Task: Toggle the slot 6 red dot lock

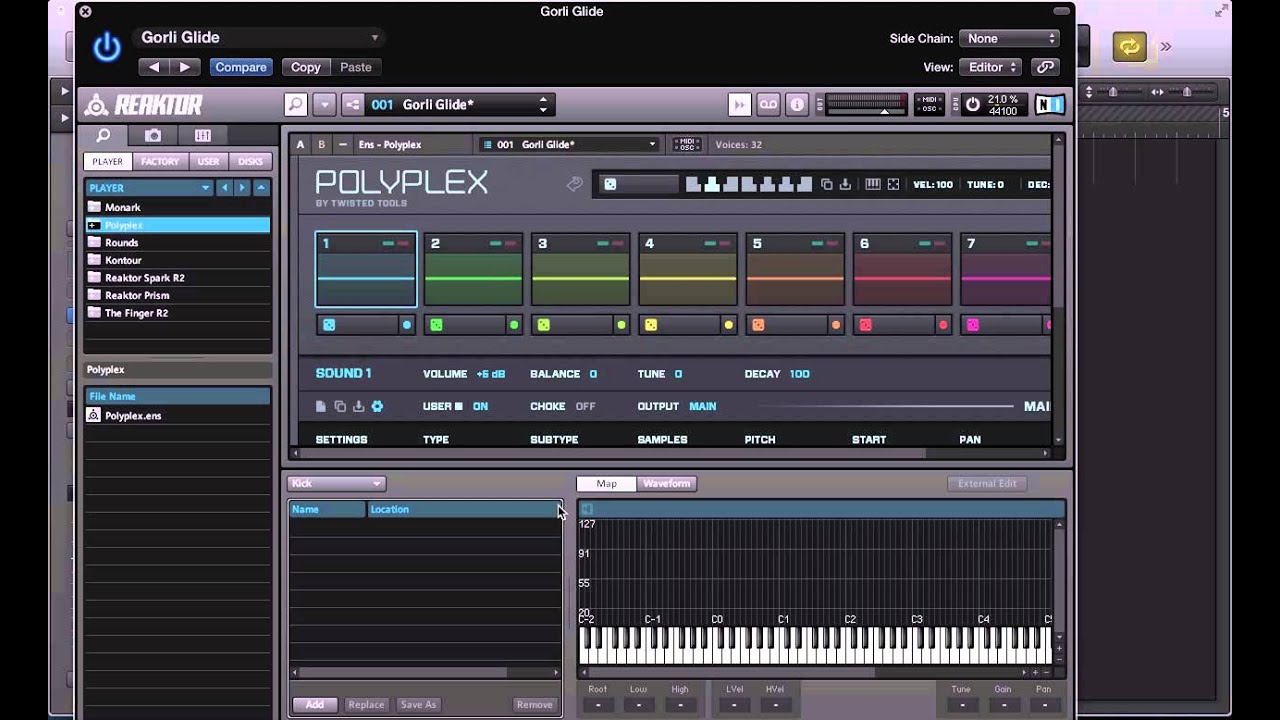Action: click(x=943, y=325)
